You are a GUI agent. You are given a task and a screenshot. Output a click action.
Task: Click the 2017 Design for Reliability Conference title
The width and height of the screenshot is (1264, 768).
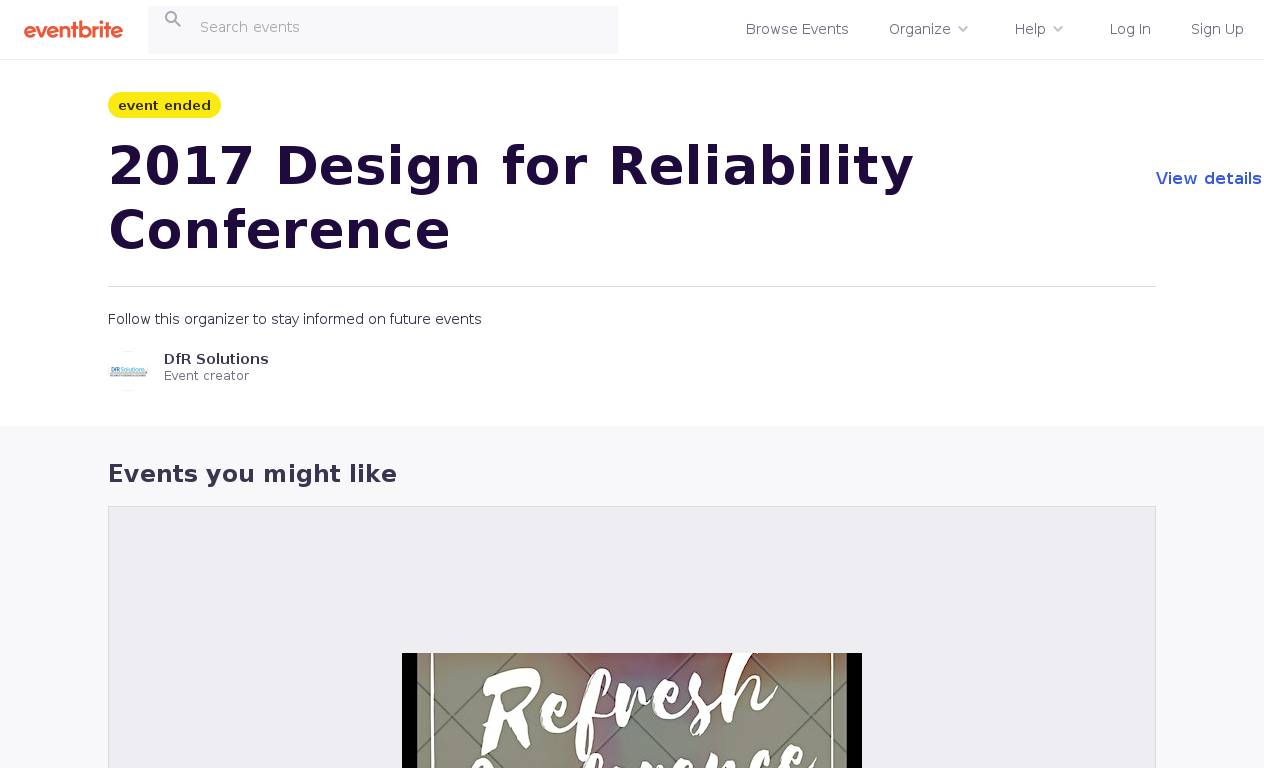tap(510, 198)
